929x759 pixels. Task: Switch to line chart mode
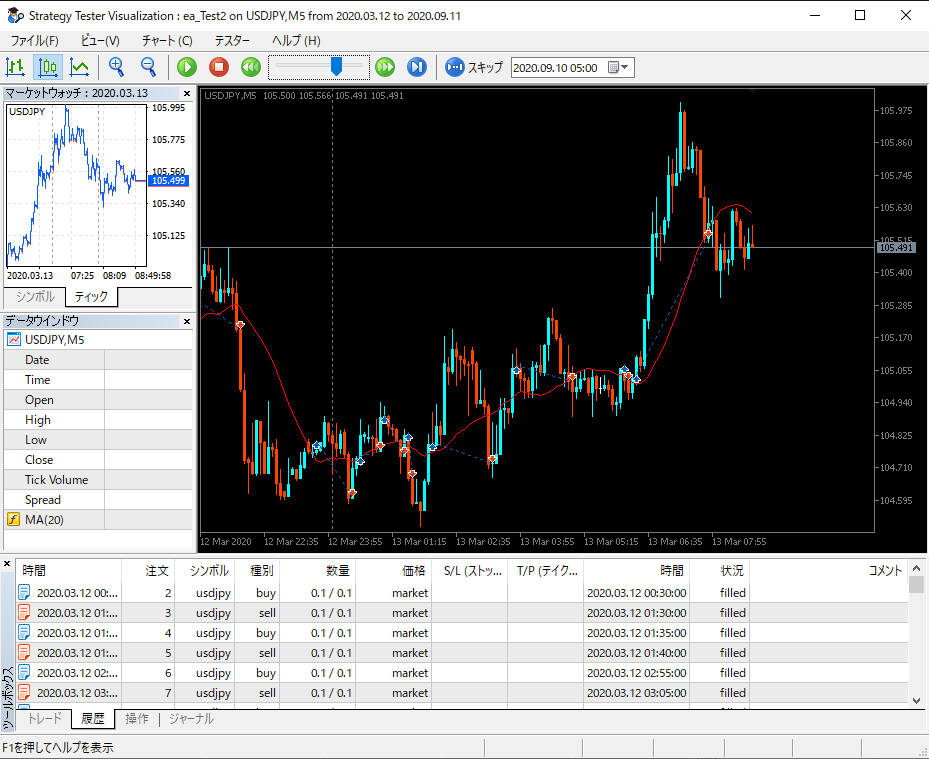[79, 67]
